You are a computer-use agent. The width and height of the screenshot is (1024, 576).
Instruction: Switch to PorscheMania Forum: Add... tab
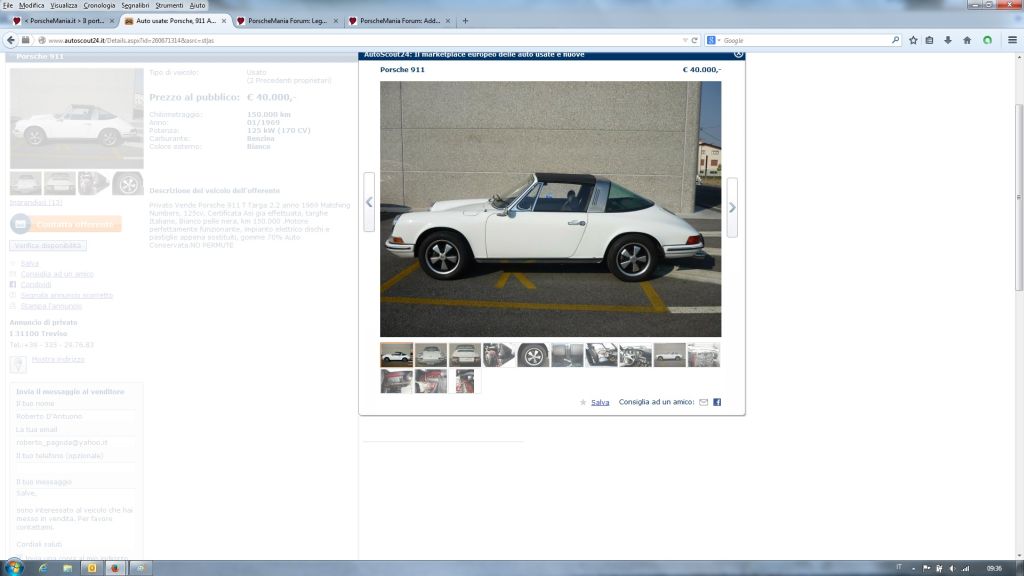pyautogui.click(x=400, y=21)
